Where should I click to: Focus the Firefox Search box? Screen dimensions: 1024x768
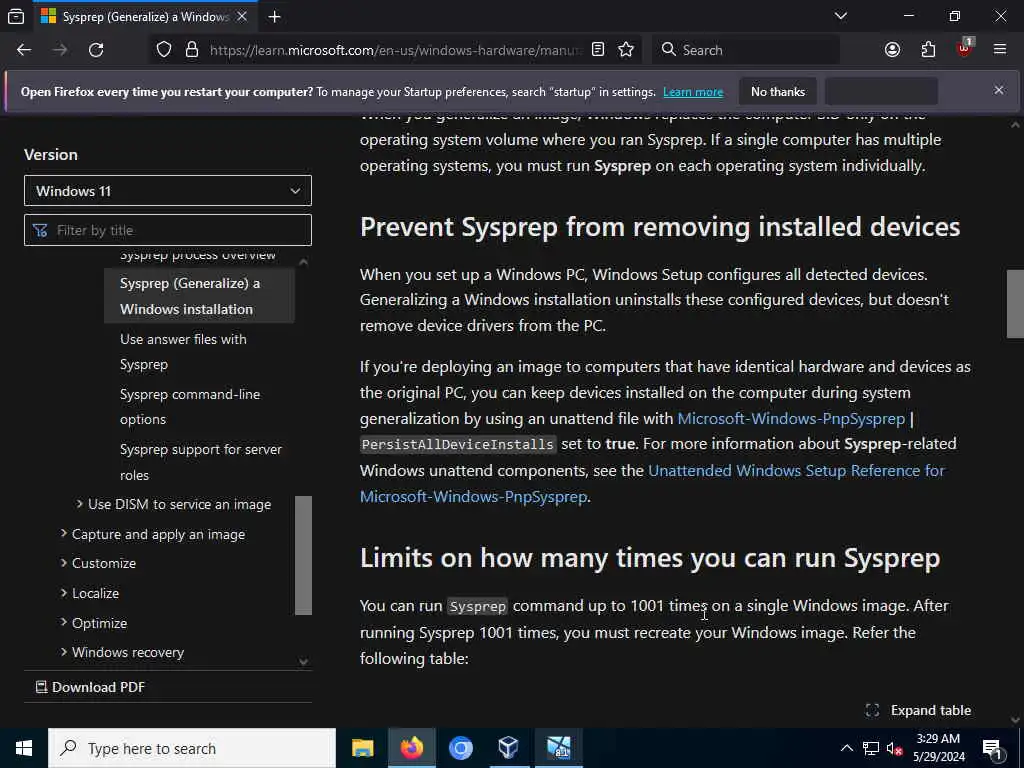click(x=746, y=50)
